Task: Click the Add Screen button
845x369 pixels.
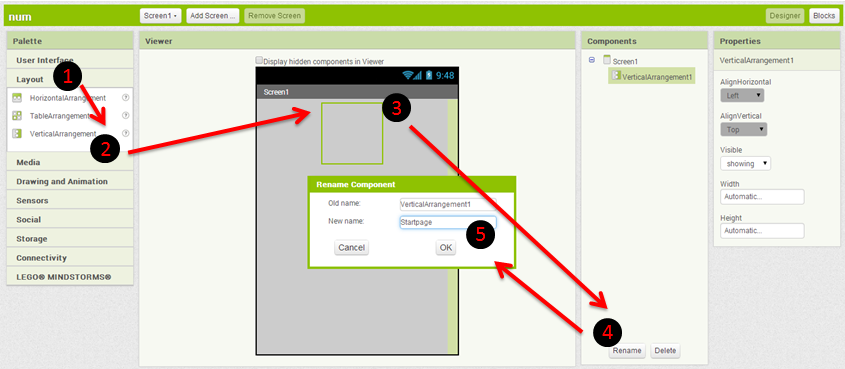Action: (213, 16)
